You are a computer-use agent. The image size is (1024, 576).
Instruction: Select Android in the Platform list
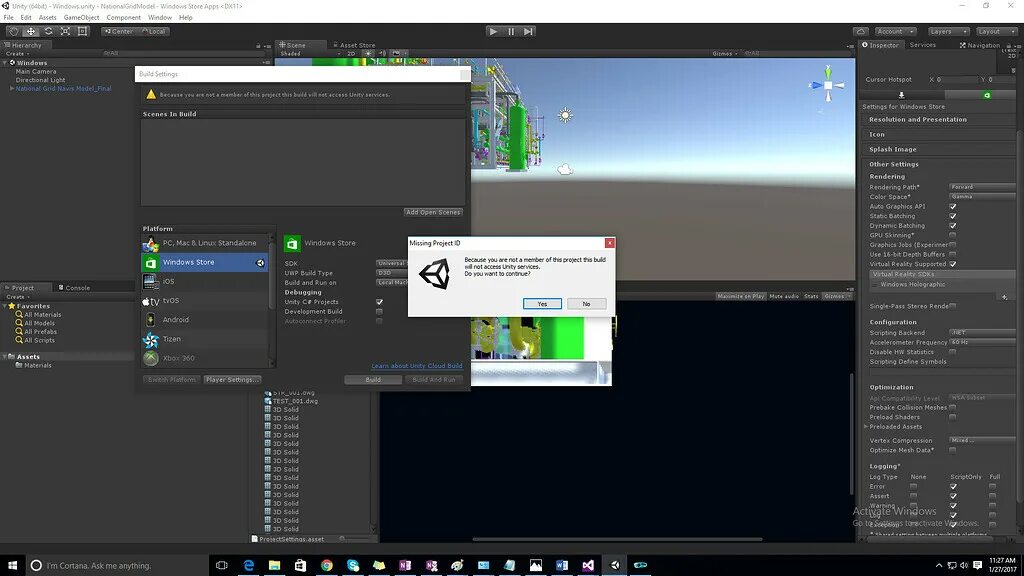(x=205, y=319)
